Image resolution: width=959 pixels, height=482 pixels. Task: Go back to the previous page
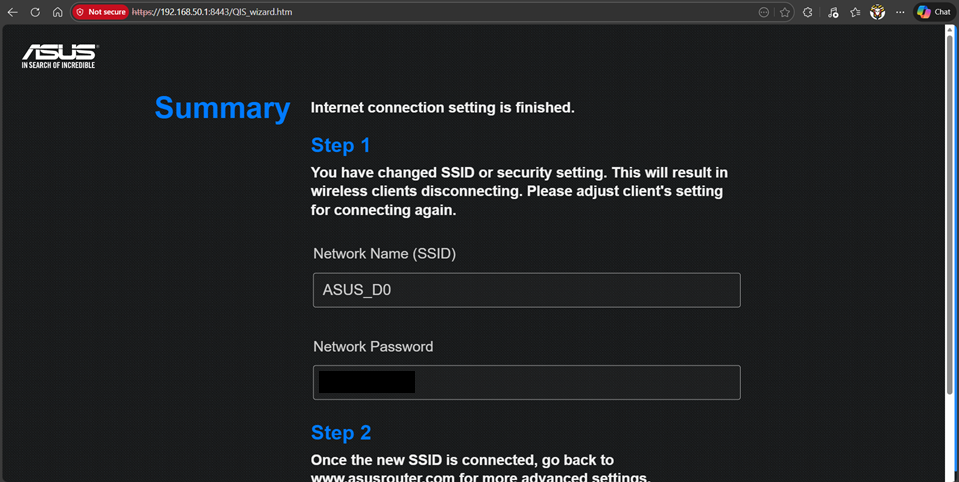pos(12,12)
